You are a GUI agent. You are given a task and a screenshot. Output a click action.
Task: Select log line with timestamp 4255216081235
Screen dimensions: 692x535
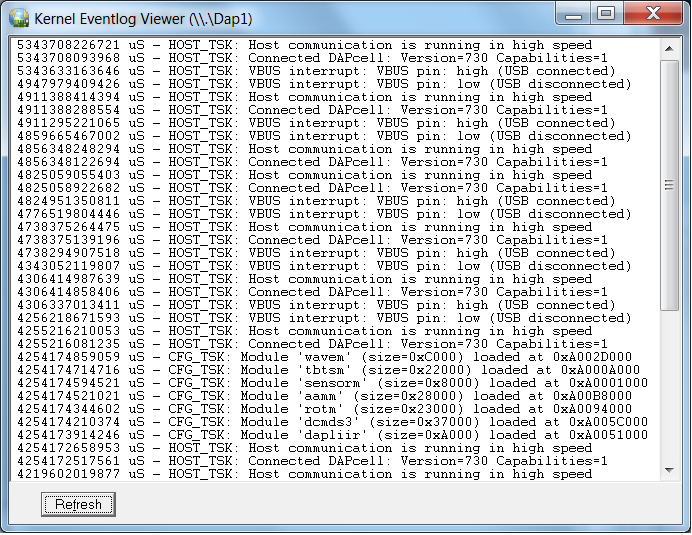[x=312, y=344]
